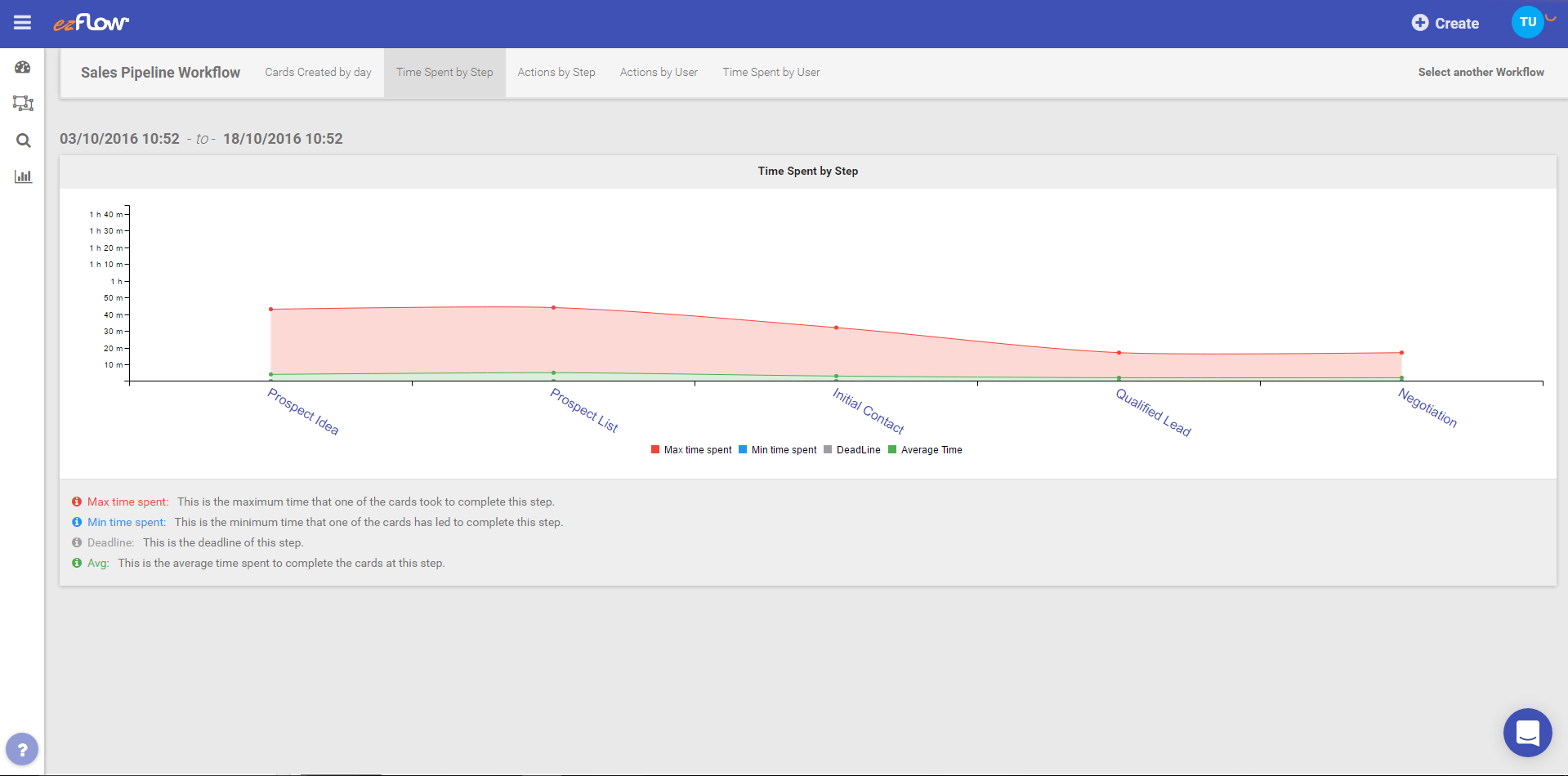Open the hamburger navigation menu
The image size is (1568, 776).
click(x=22, y=22)
